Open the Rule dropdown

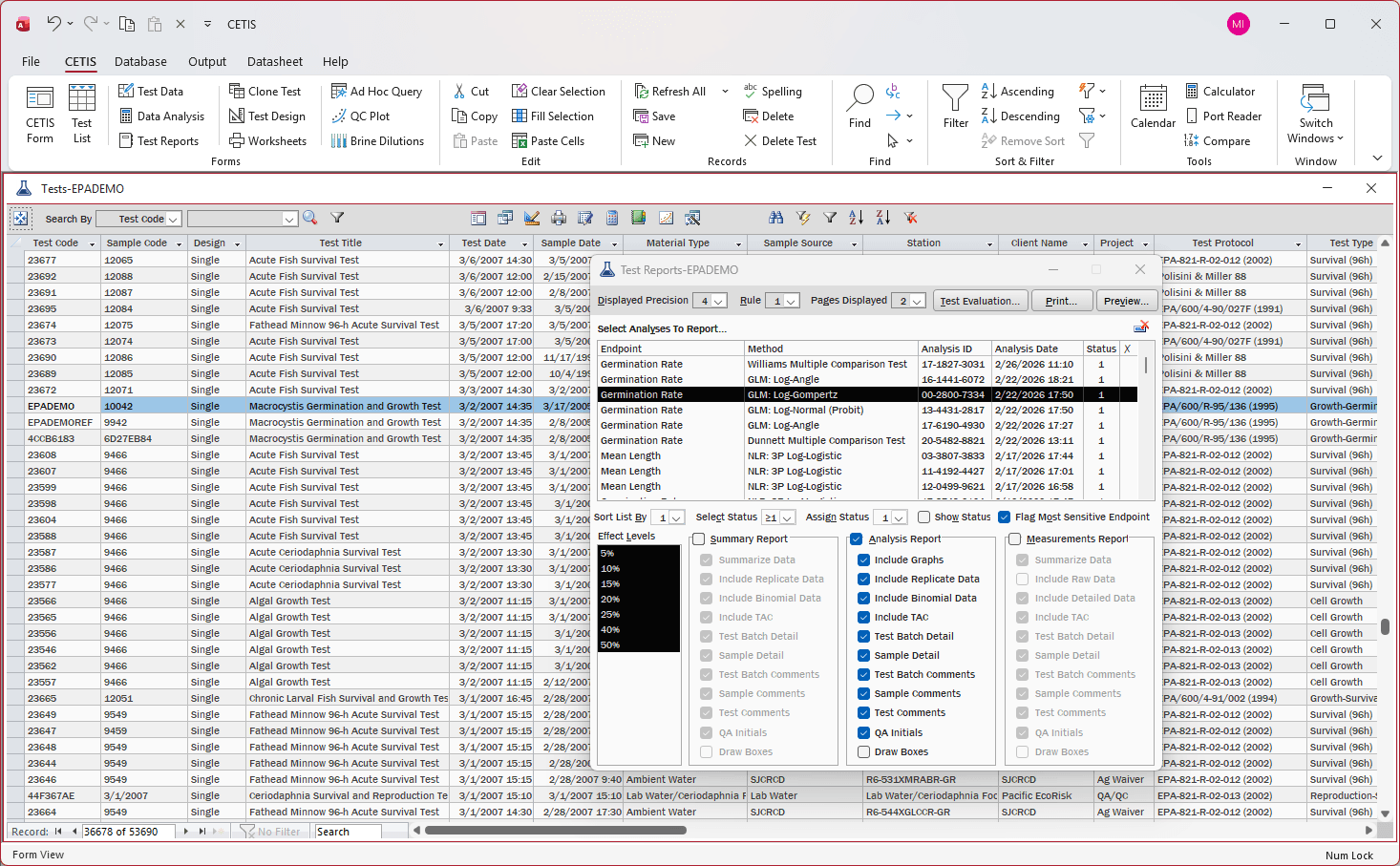coord(792,301)
